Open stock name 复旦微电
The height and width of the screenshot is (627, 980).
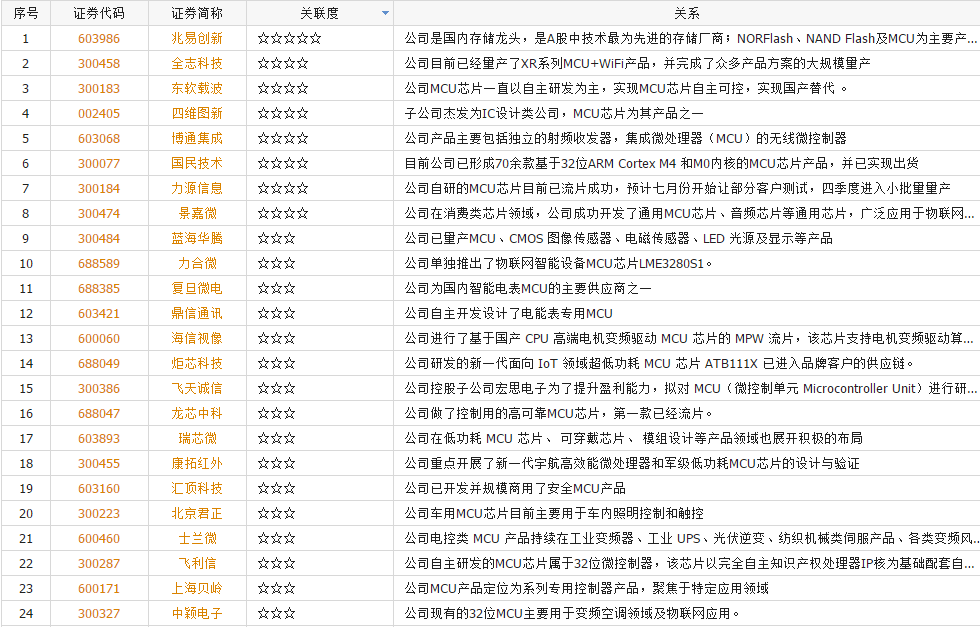click(x=197, y=288)
